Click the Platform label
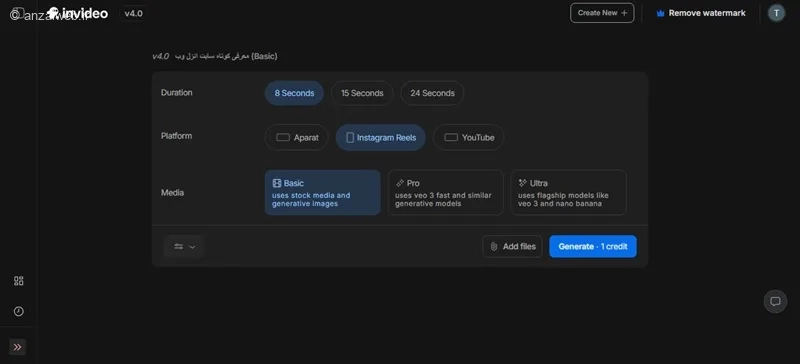Viewport: 800px width, 364px height. click(x=177, y=136)
